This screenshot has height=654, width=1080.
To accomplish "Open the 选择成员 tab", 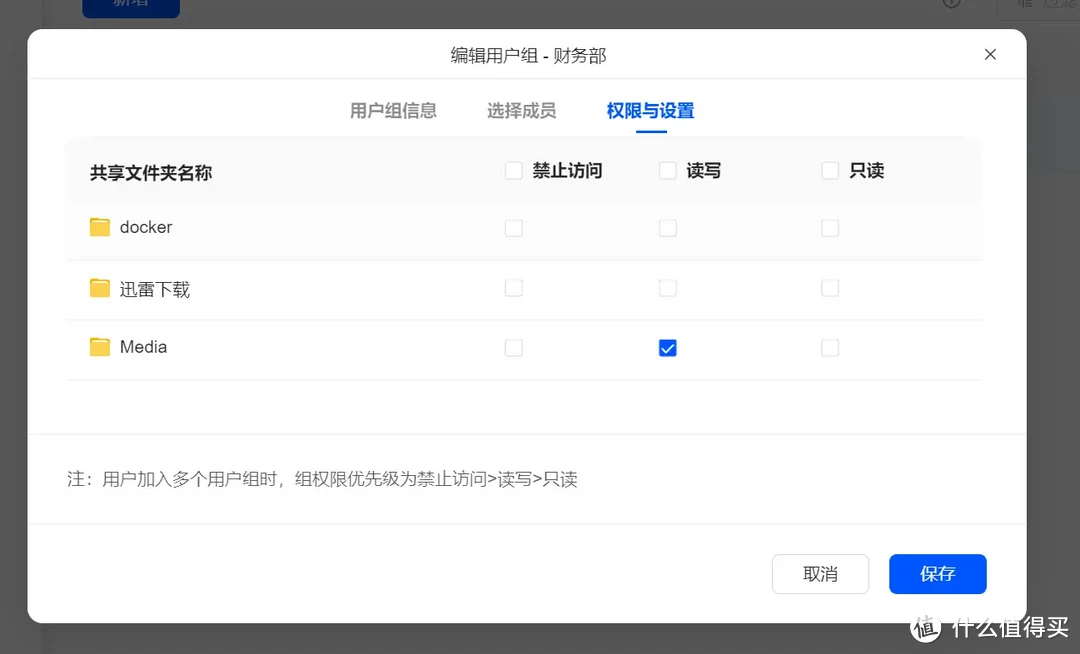I will 521,111.
